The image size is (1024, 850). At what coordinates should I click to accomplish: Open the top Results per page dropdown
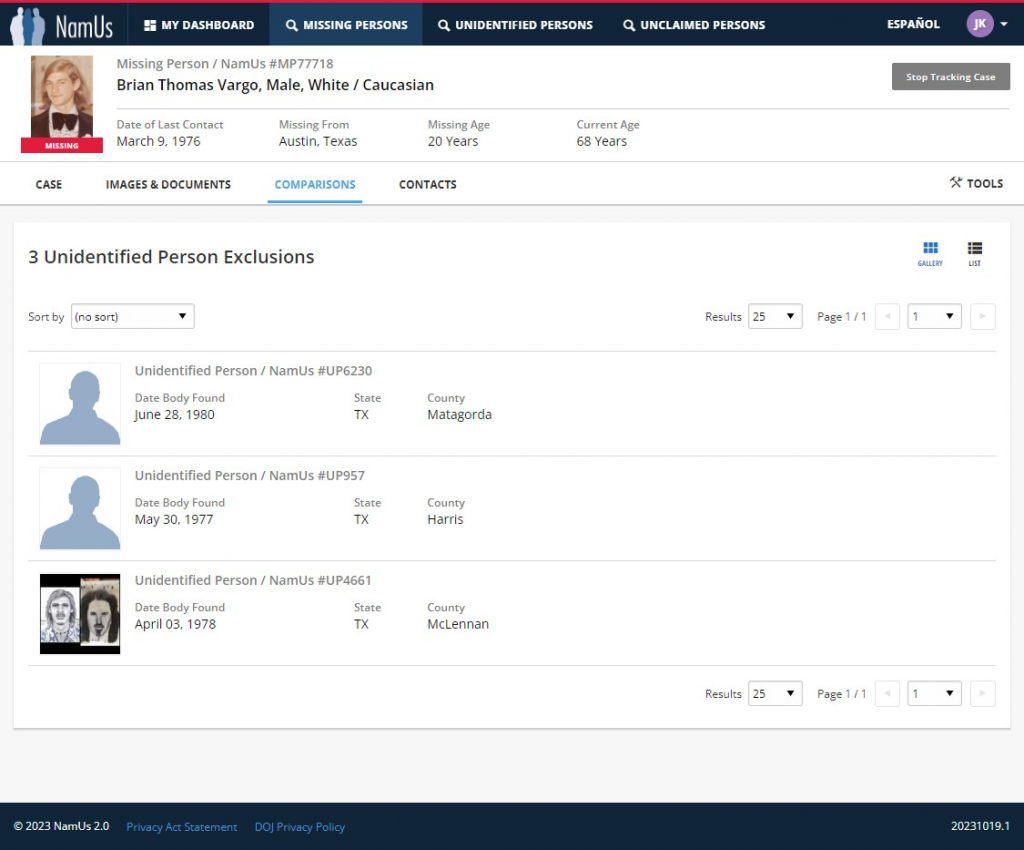tap(775, 317)
